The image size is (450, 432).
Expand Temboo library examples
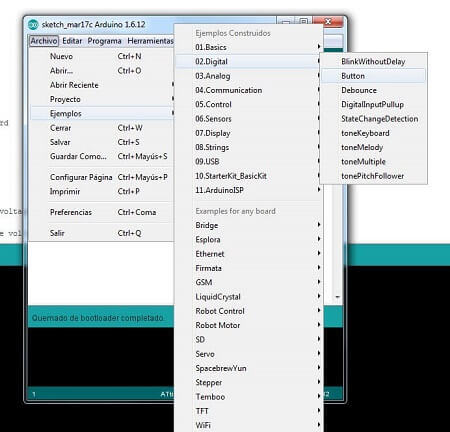249,397
